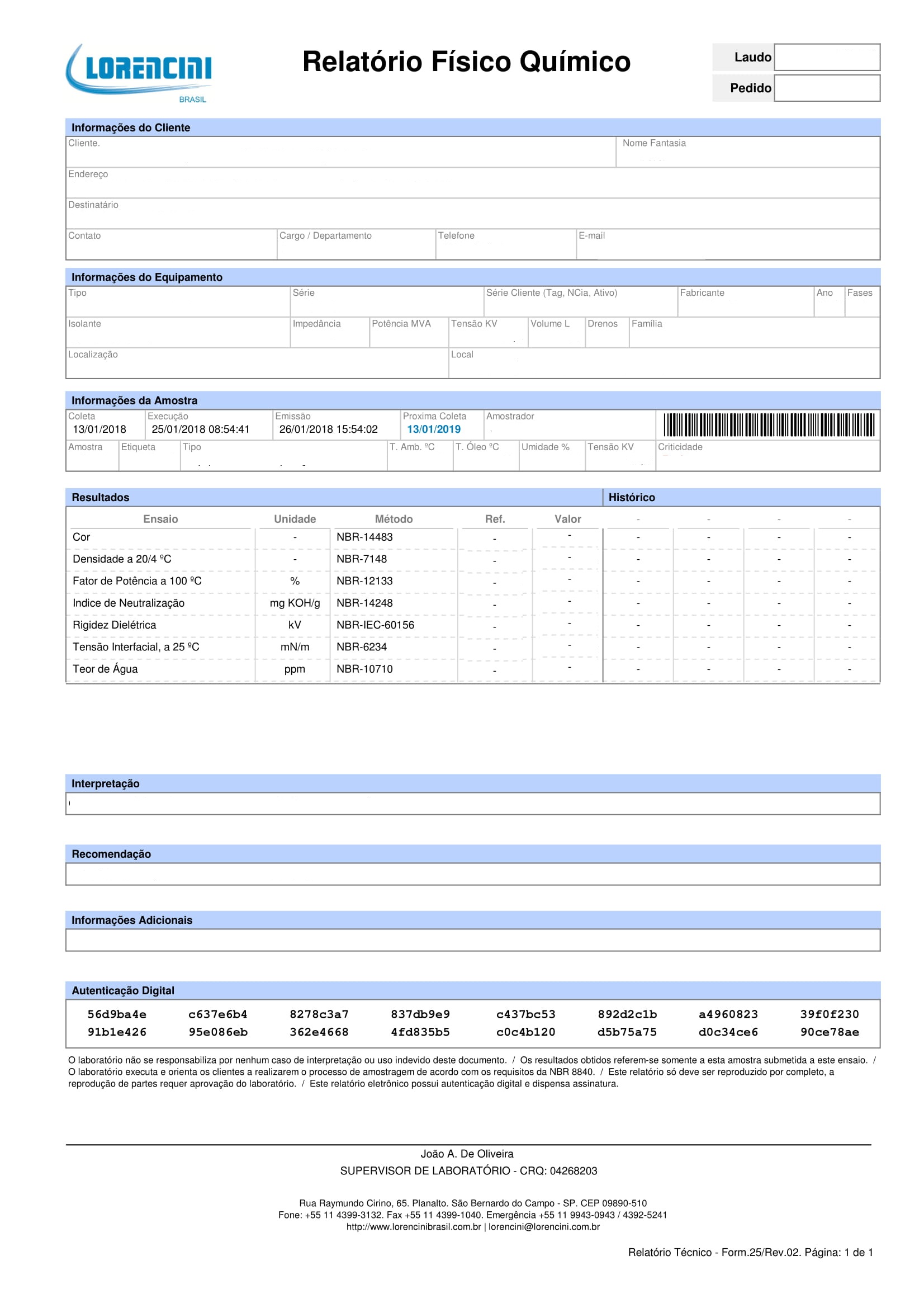Viewport: 924px width, 1308px height.
Task: Click the Emissão date 26/01/2018 15:54:02
Action: 329,429
